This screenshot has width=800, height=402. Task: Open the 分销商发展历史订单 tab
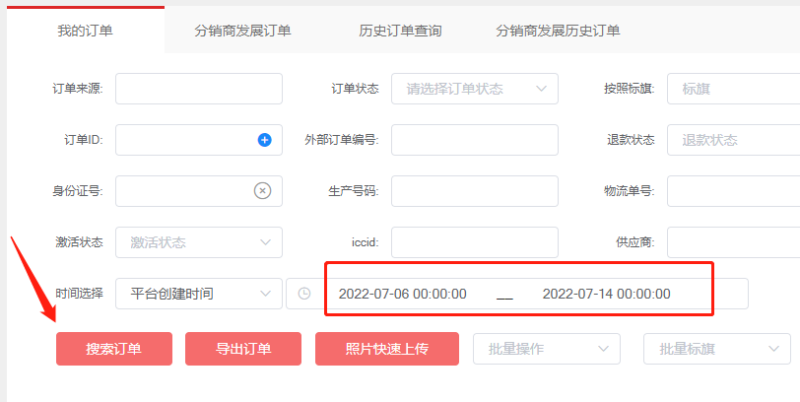click(558, 31)
